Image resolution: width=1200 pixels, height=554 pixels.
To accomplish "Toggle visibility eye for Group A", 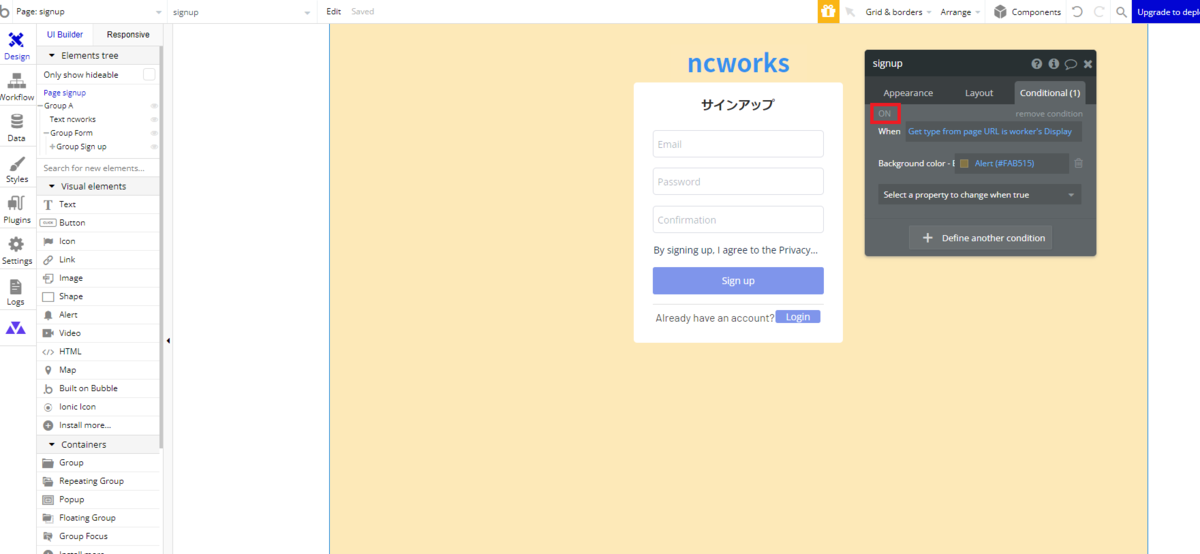I will 154,106.
